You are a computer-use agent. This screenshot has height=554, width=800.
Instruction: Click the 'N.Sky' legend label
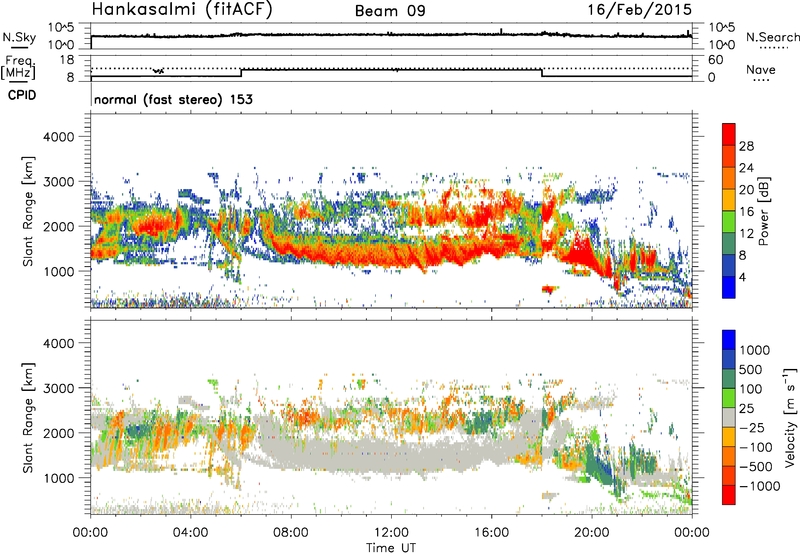pos(19,37)
